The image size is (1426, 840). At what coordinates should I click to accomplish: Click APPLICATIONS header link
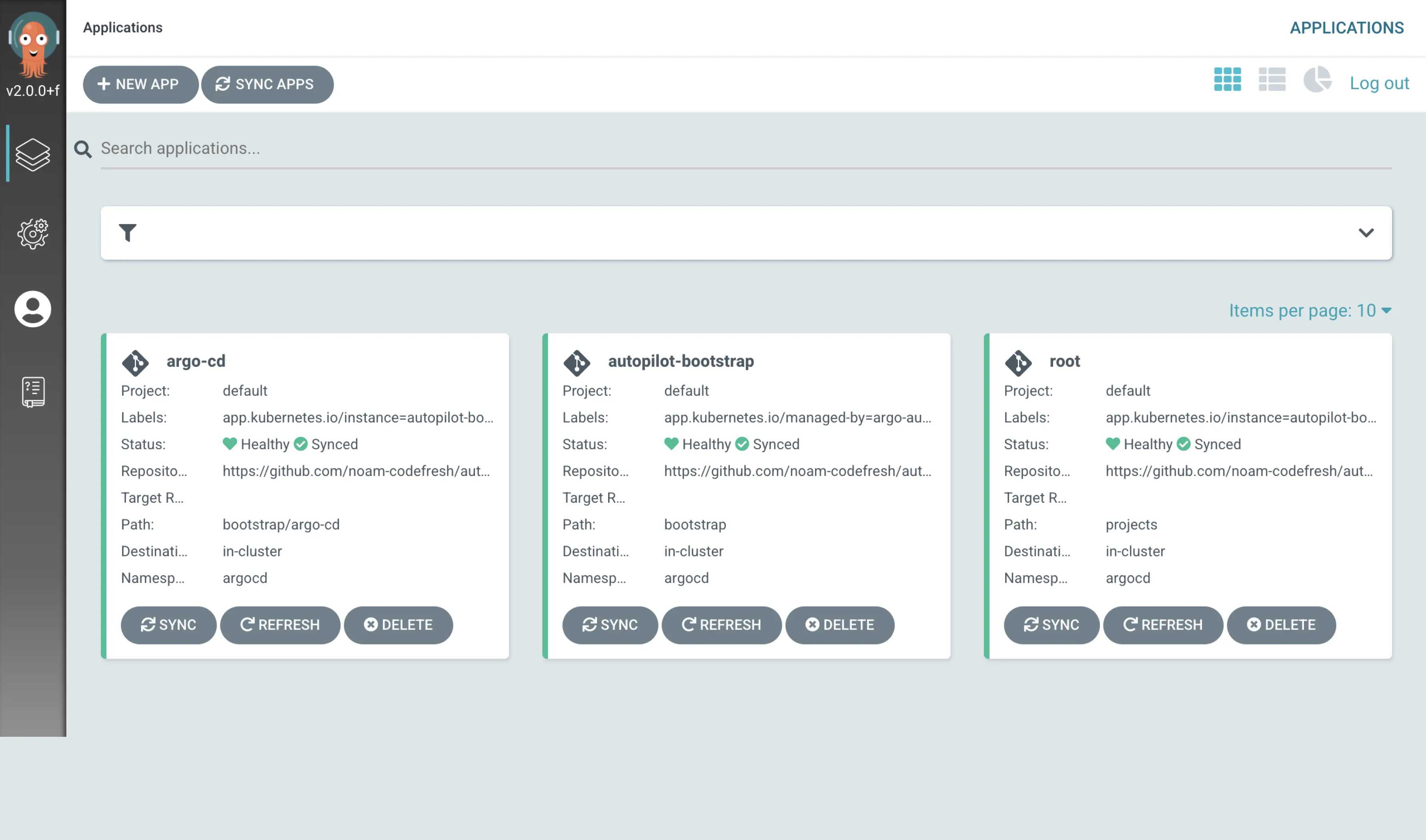(1346, 28)
